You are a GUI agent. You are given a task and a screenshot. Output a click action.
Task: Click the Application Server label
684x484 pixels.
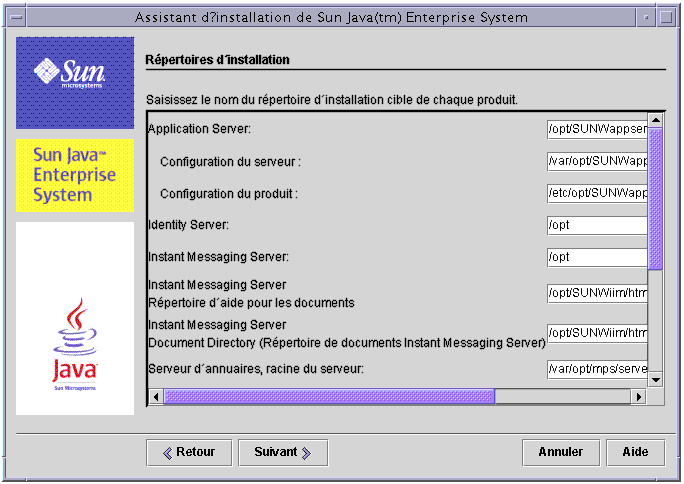tap(199, 129)
